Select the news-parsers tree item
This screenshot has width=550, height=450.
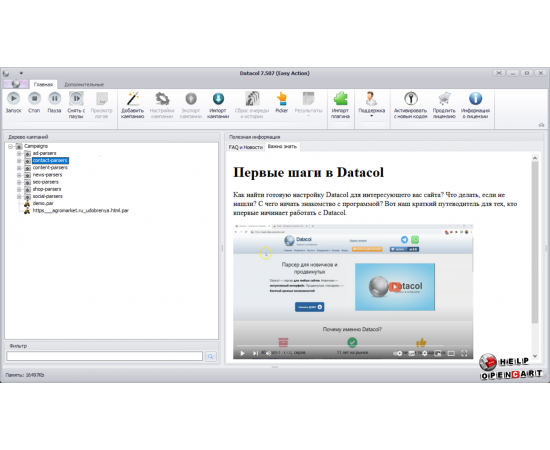47,175
